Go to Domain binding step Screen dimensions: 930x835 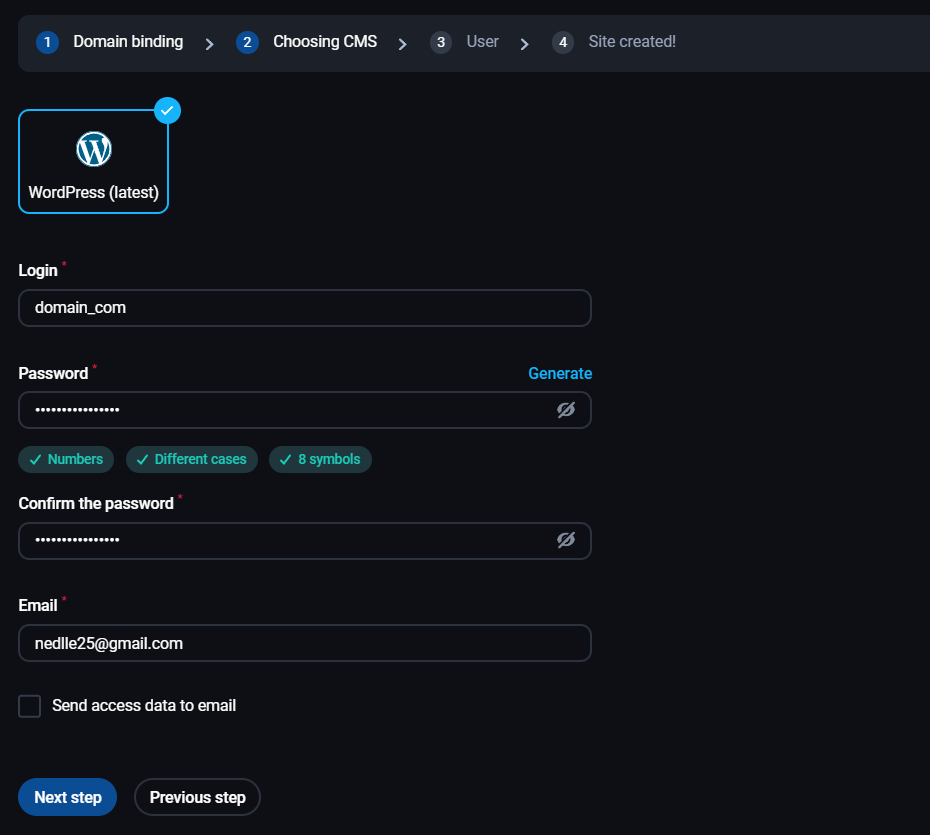(x=128, y=42)
